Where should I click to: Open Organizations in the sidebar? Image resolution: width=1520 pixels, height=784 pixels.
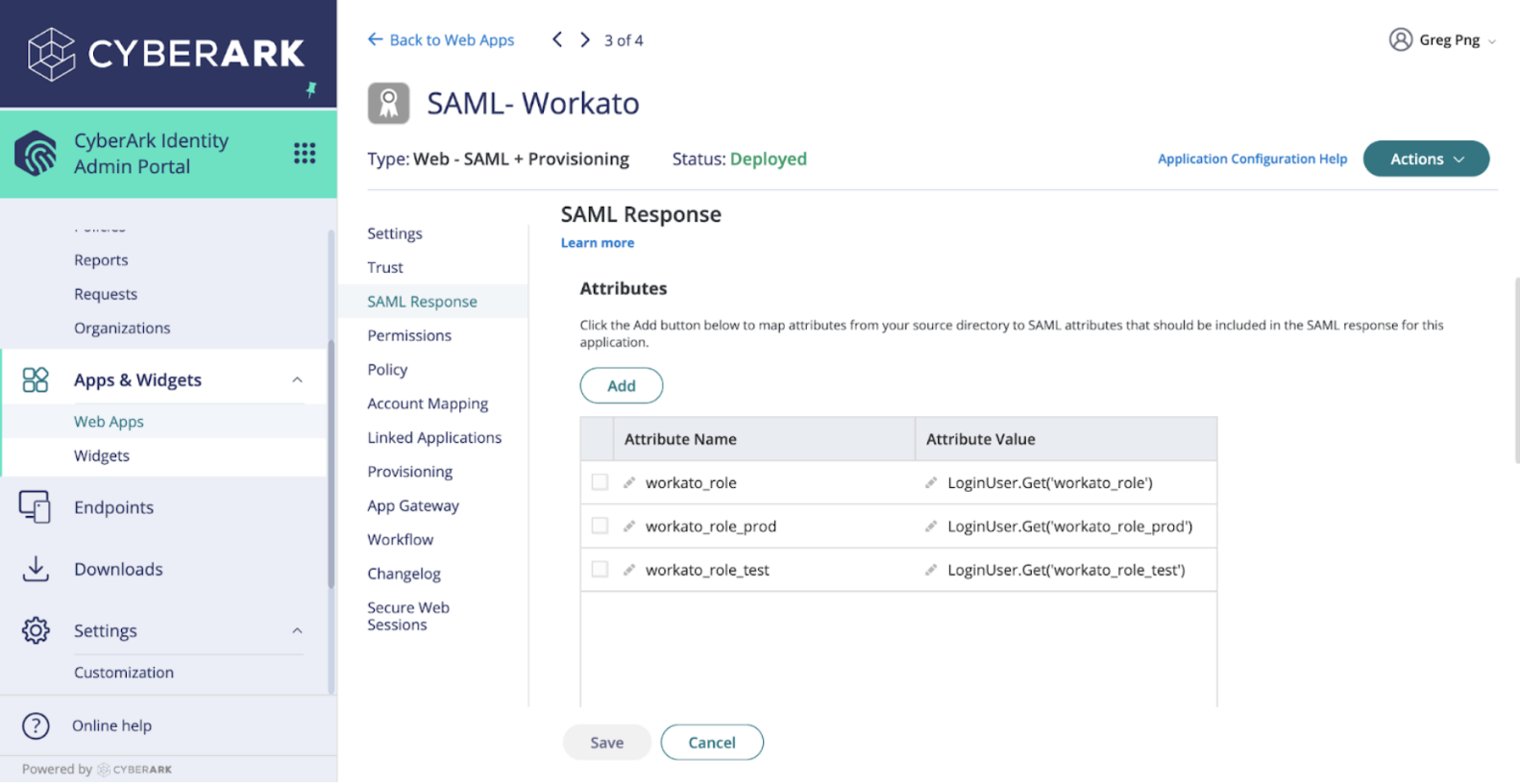122,328
